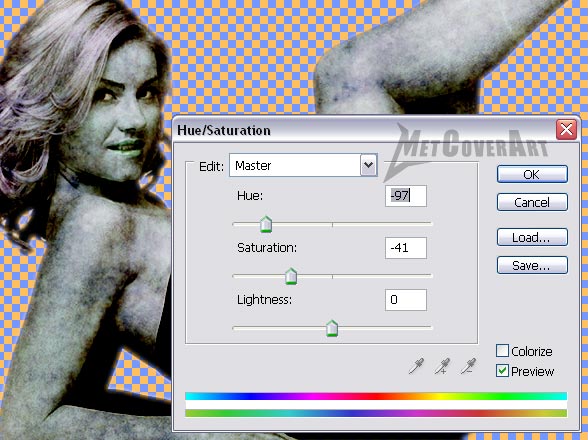Click the Master edit combo box
Screen dimensions: 588x440
pyautogui.click(x=303, y=165)
